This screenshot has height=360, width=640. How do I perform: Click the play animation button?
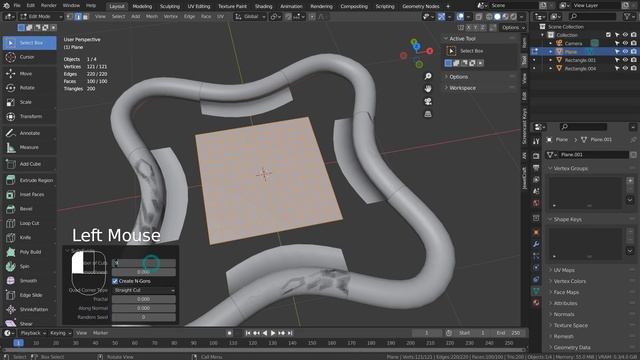(x=273, y=333)
